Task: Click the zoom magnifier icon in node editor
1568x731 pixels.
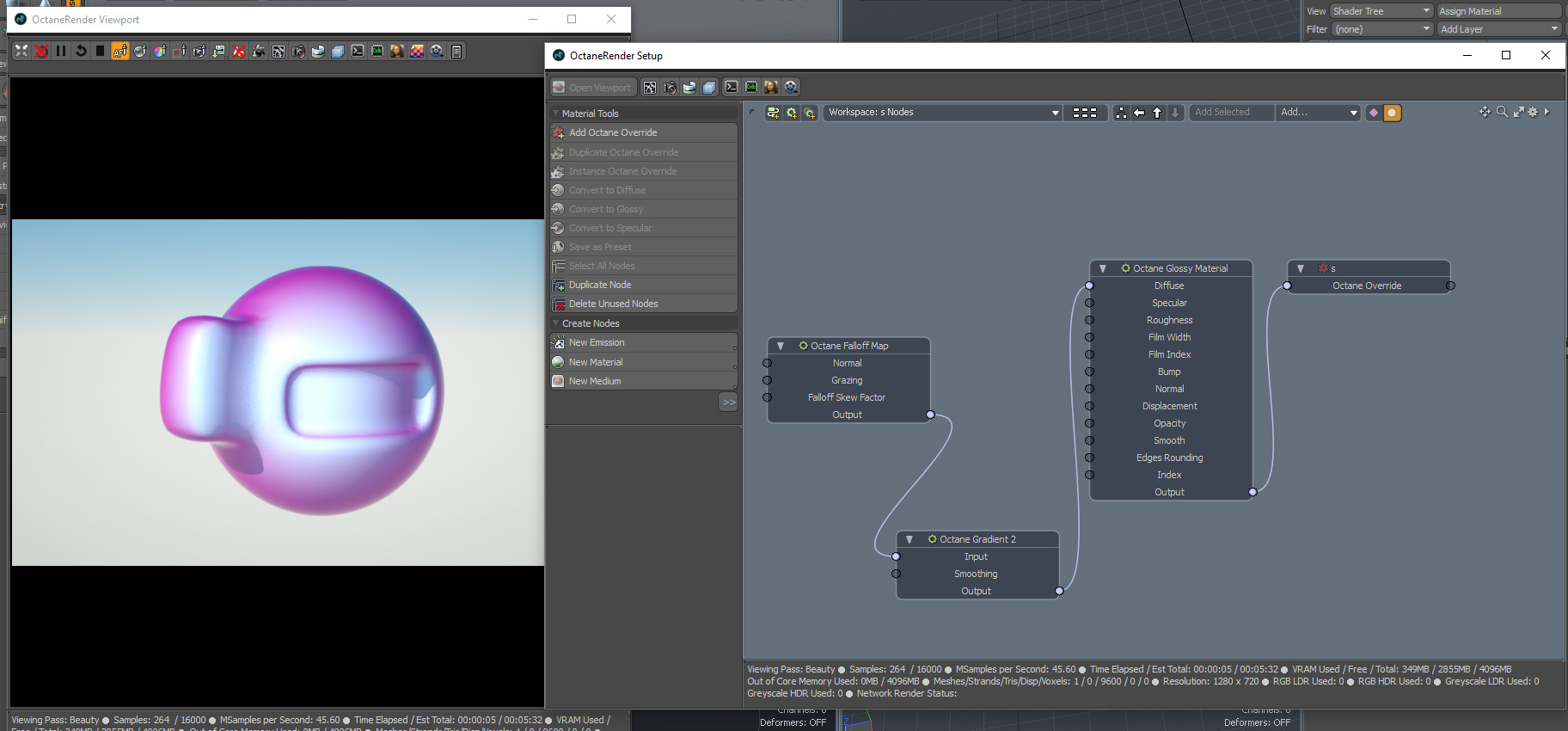Action: [x=1502, y=112]
